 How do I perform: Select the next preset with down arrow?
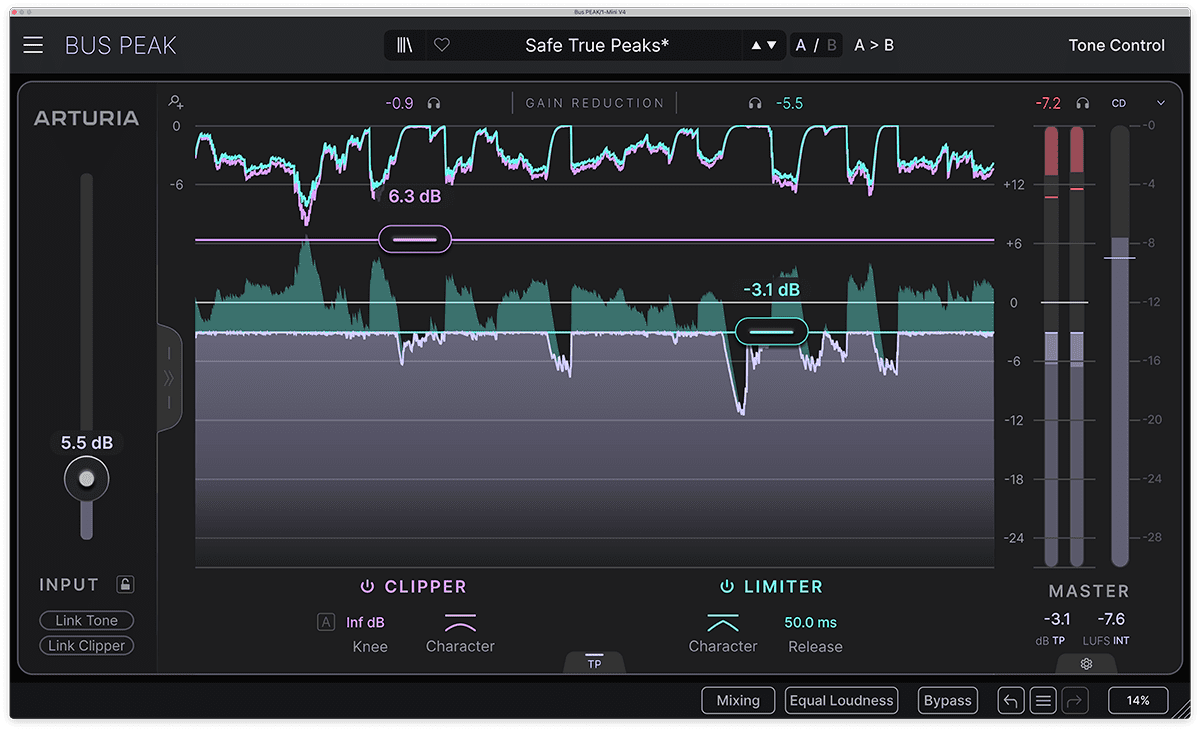tap(771, 45)
